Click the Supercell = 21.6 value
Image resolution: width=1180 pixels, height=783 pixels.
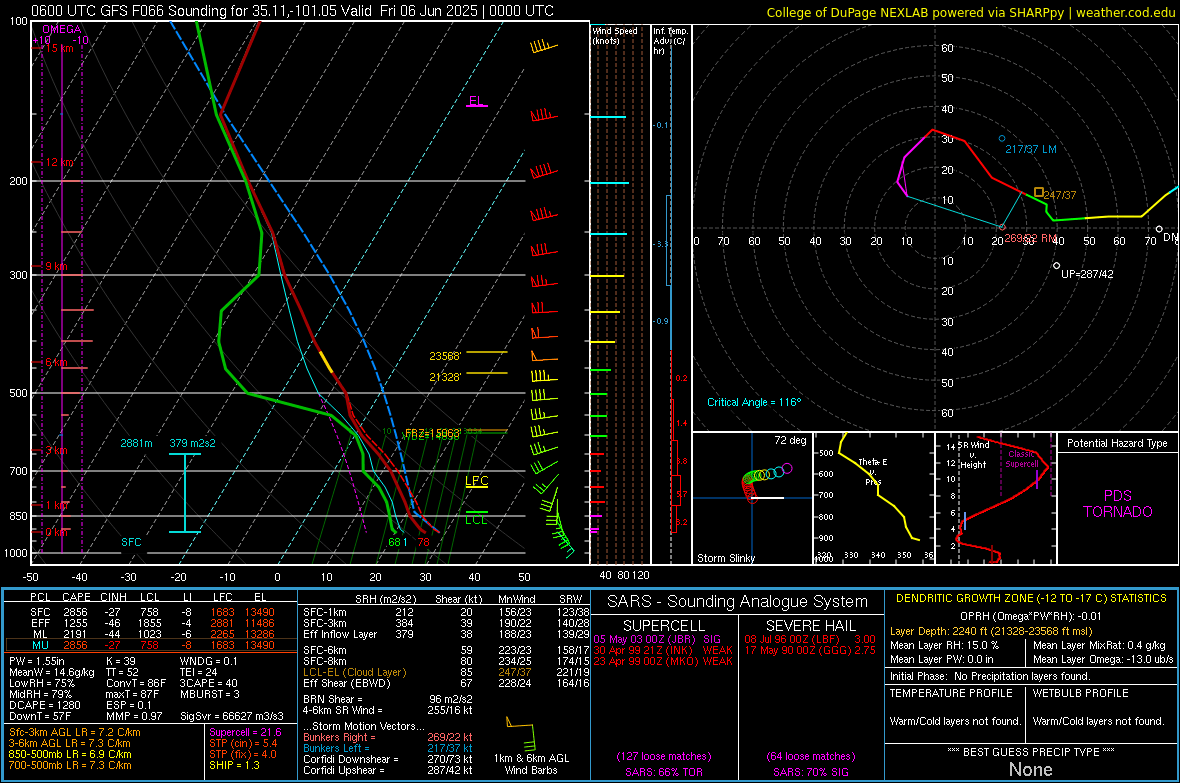point(245,732)
